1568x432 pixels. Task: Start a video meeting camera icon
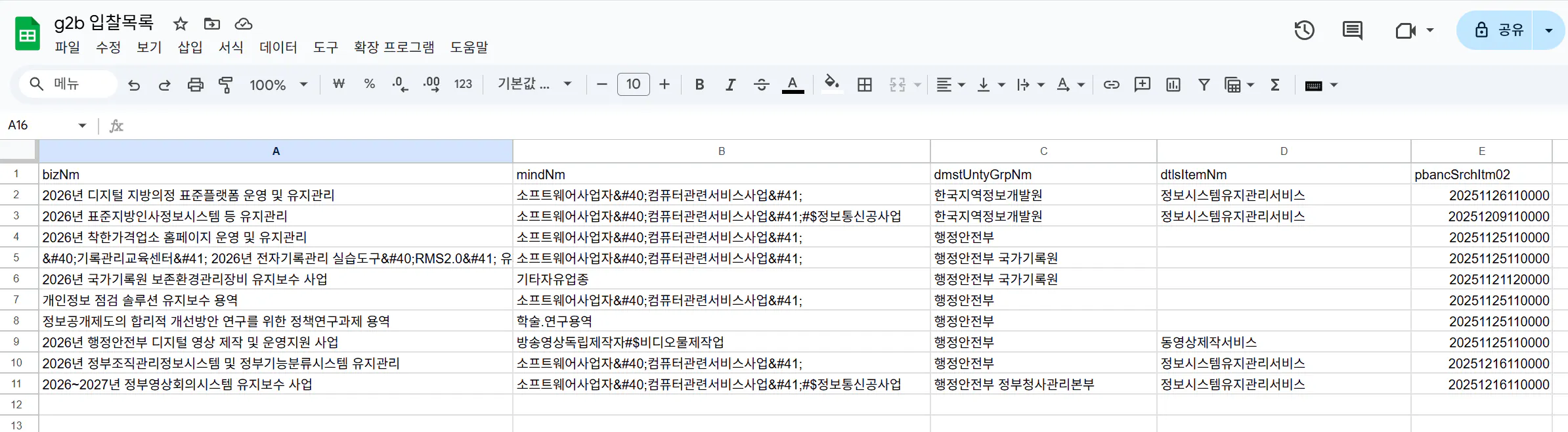point(1405,30)
